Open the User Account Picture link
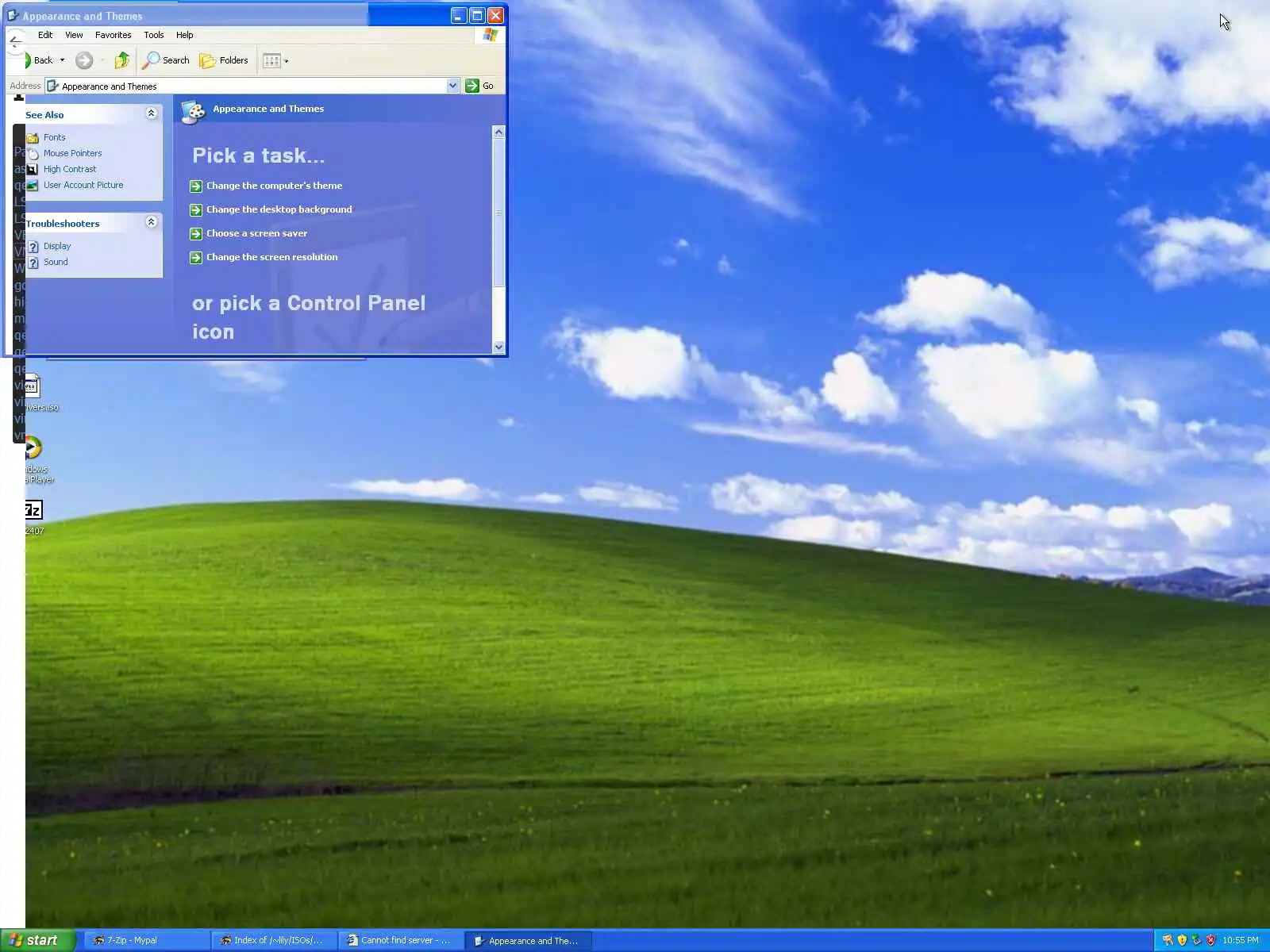The height and width of the screenshot is (952, 1270). [x=83, y=185]
